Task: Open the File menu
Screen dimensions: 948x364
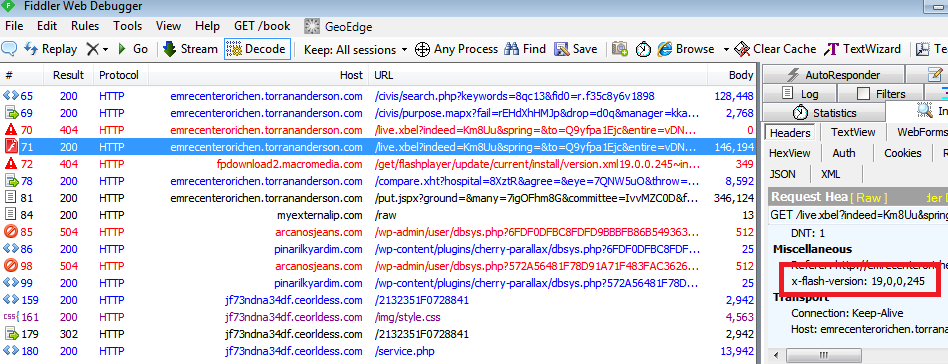Action: 14,27
